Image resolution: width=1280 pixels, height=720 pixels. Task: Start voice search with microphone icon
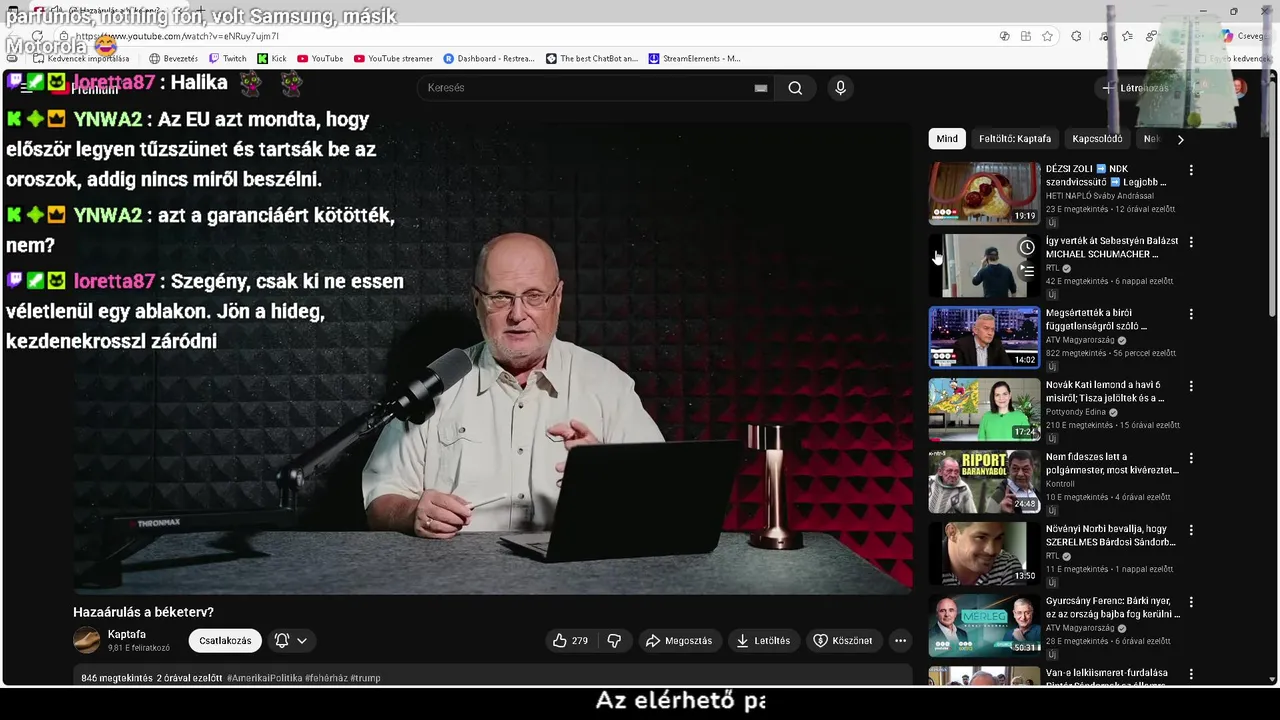pyautogui.click(x=840, y=88)
